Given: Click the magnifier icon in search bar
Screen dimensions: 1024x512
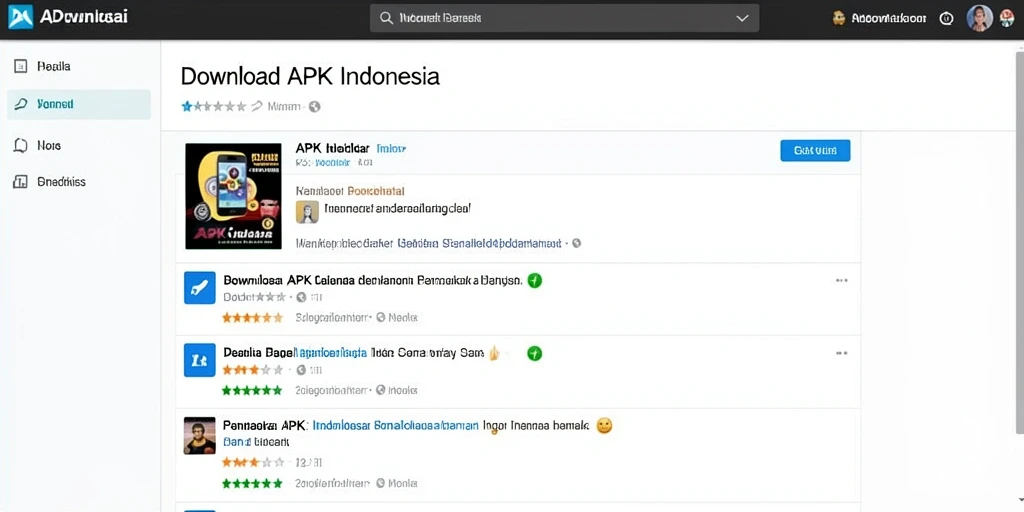Looking at the screenshot, I should (386, 18).
